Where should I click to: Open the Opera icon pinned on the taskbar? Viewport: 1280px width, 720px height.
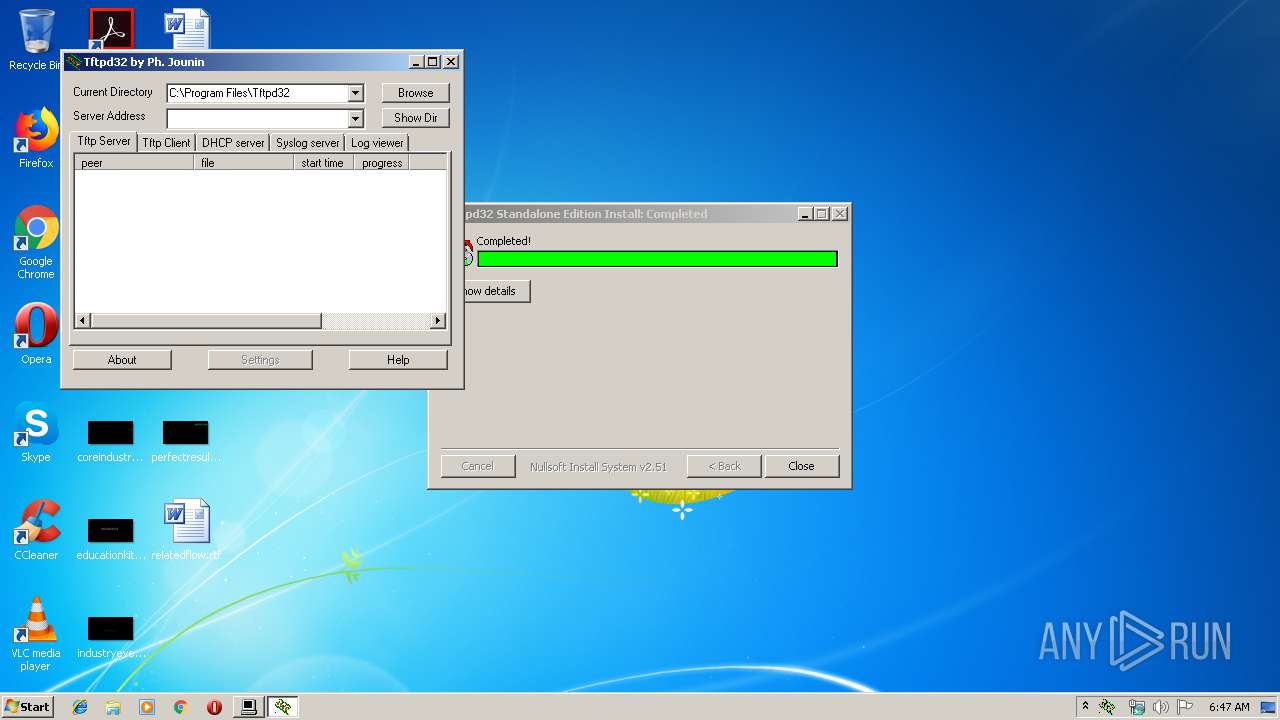(x=214, y=707)
